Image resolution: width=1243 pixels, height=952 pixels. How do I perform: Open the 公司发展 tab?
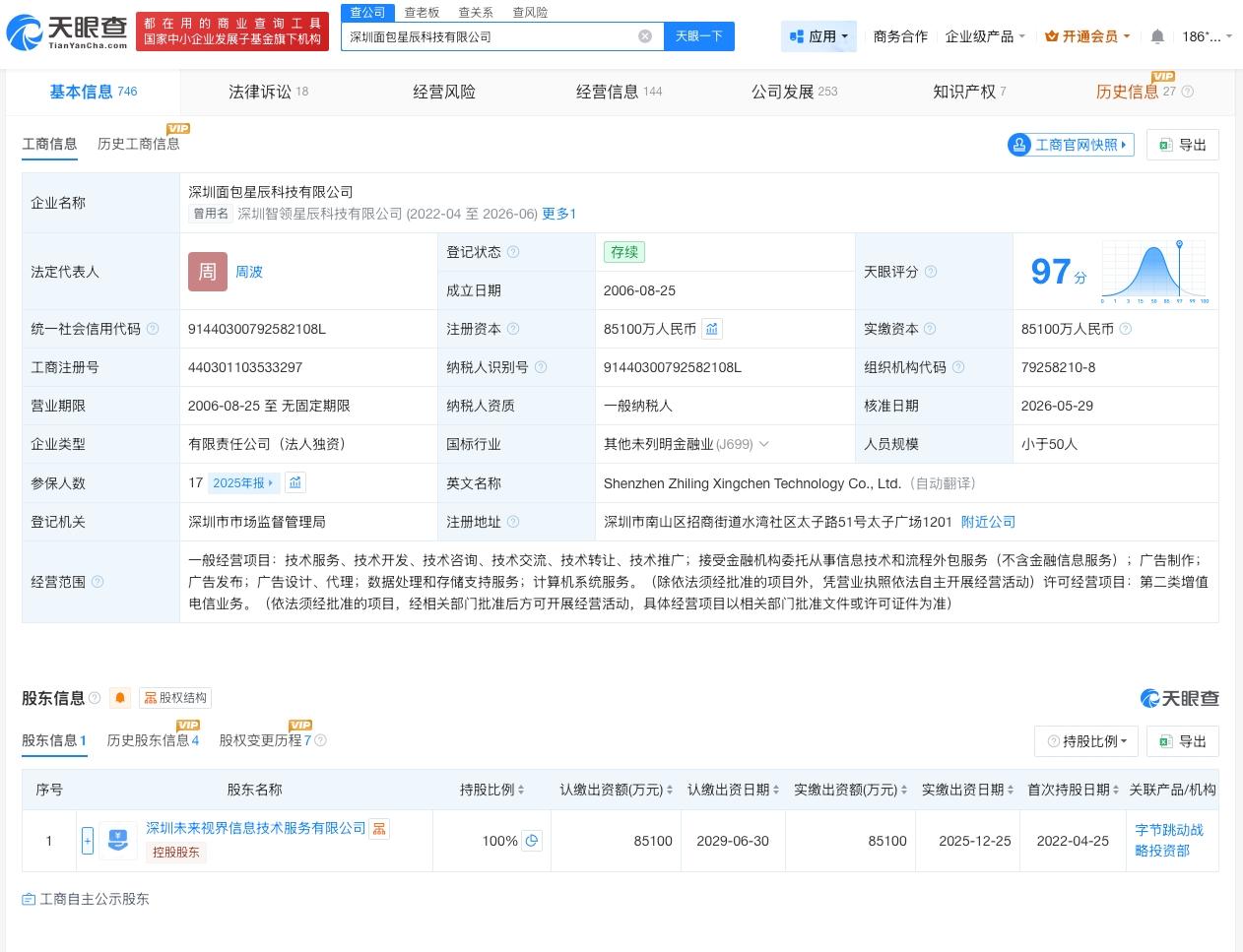point(794,92)
